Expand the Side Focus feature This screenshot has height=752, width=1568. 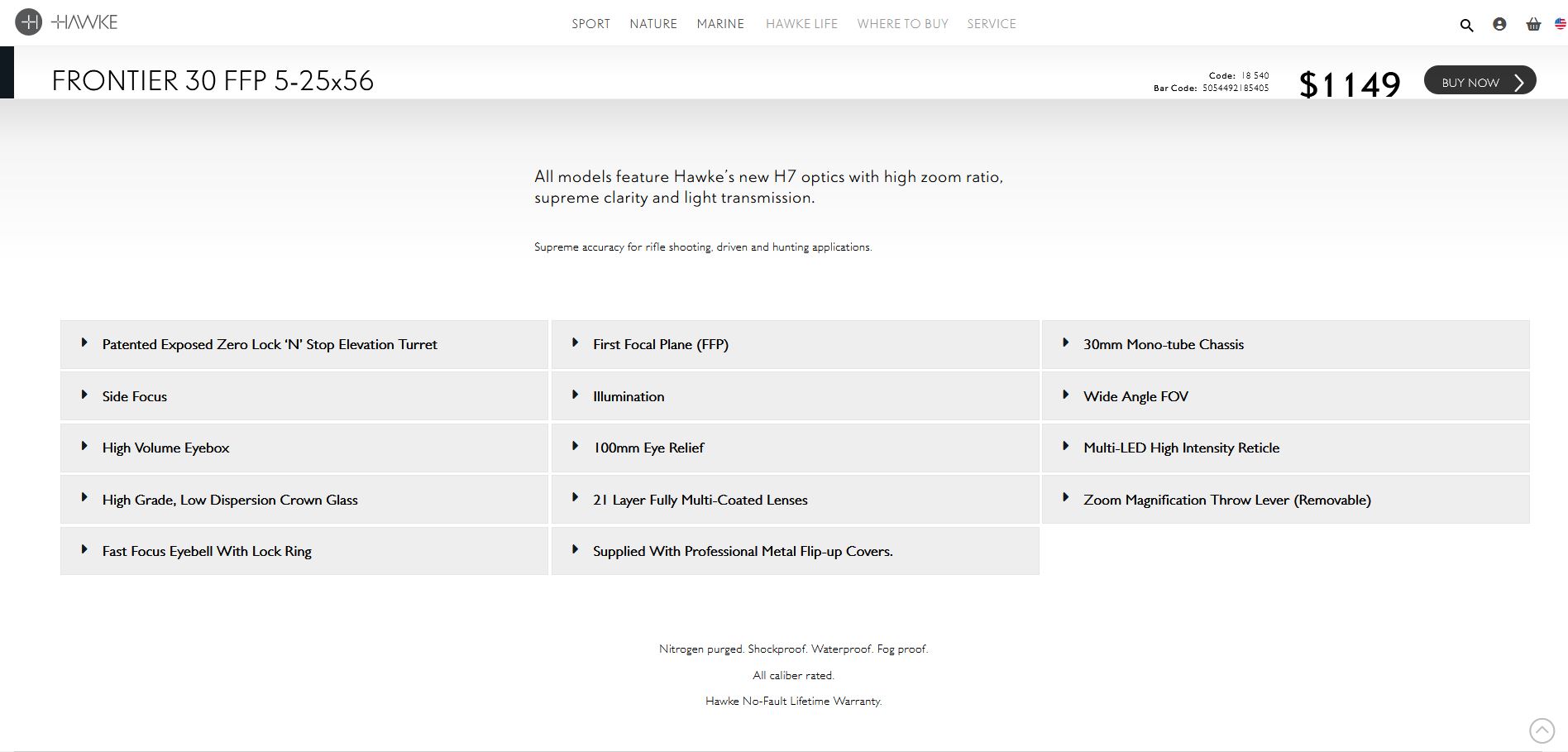[x=304, y=396]
